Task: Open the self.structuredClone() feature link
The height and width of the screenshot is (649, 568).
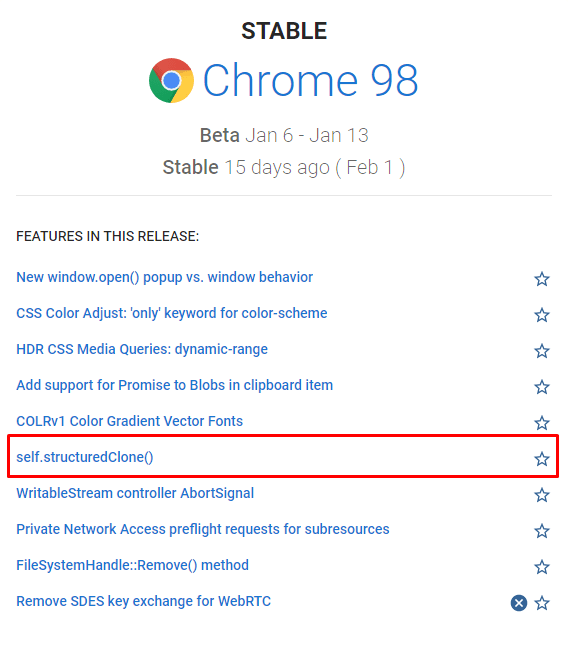Action: 85,457
